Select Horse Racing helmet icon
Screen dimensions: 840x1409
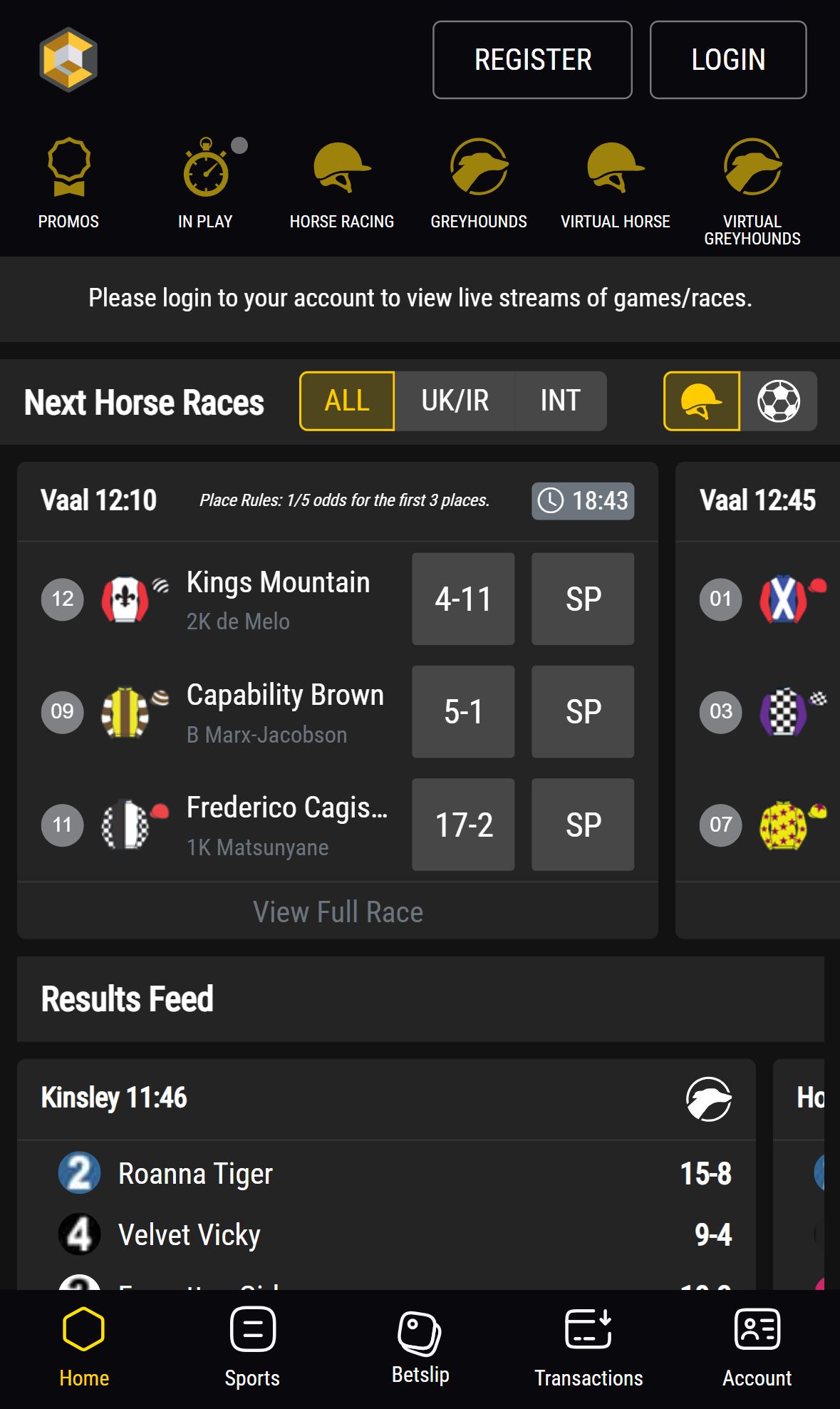342,167
